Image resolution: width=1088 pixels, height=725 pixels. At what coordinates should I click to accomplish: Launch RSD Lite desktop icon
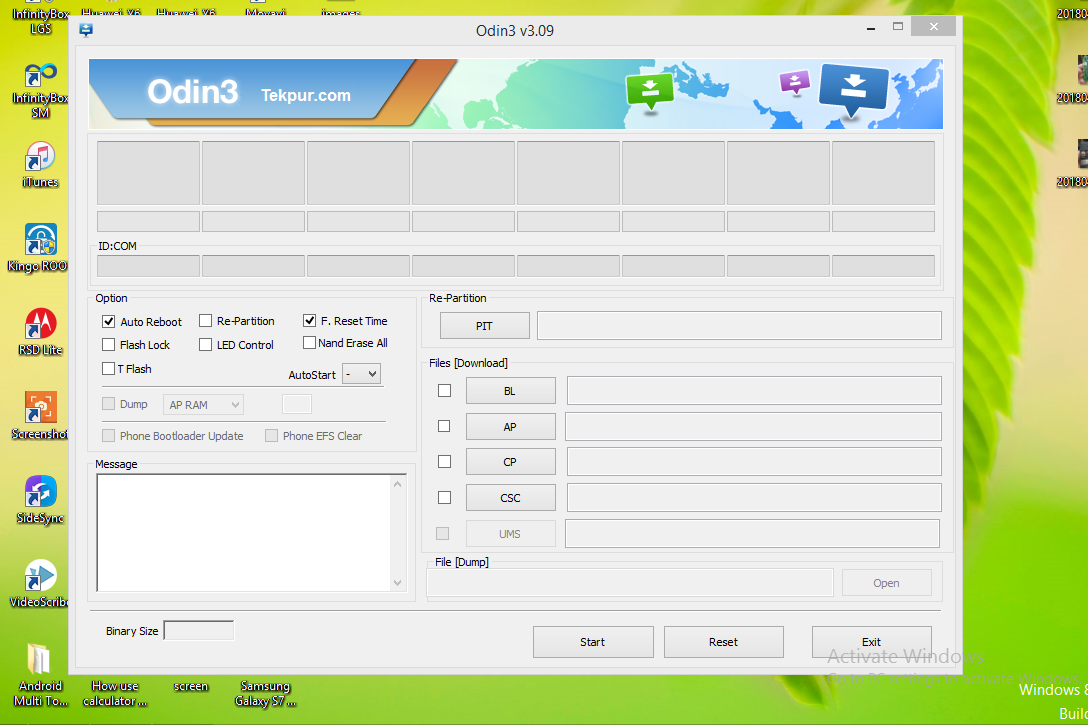pyautogui.click(x=40, y=332)
